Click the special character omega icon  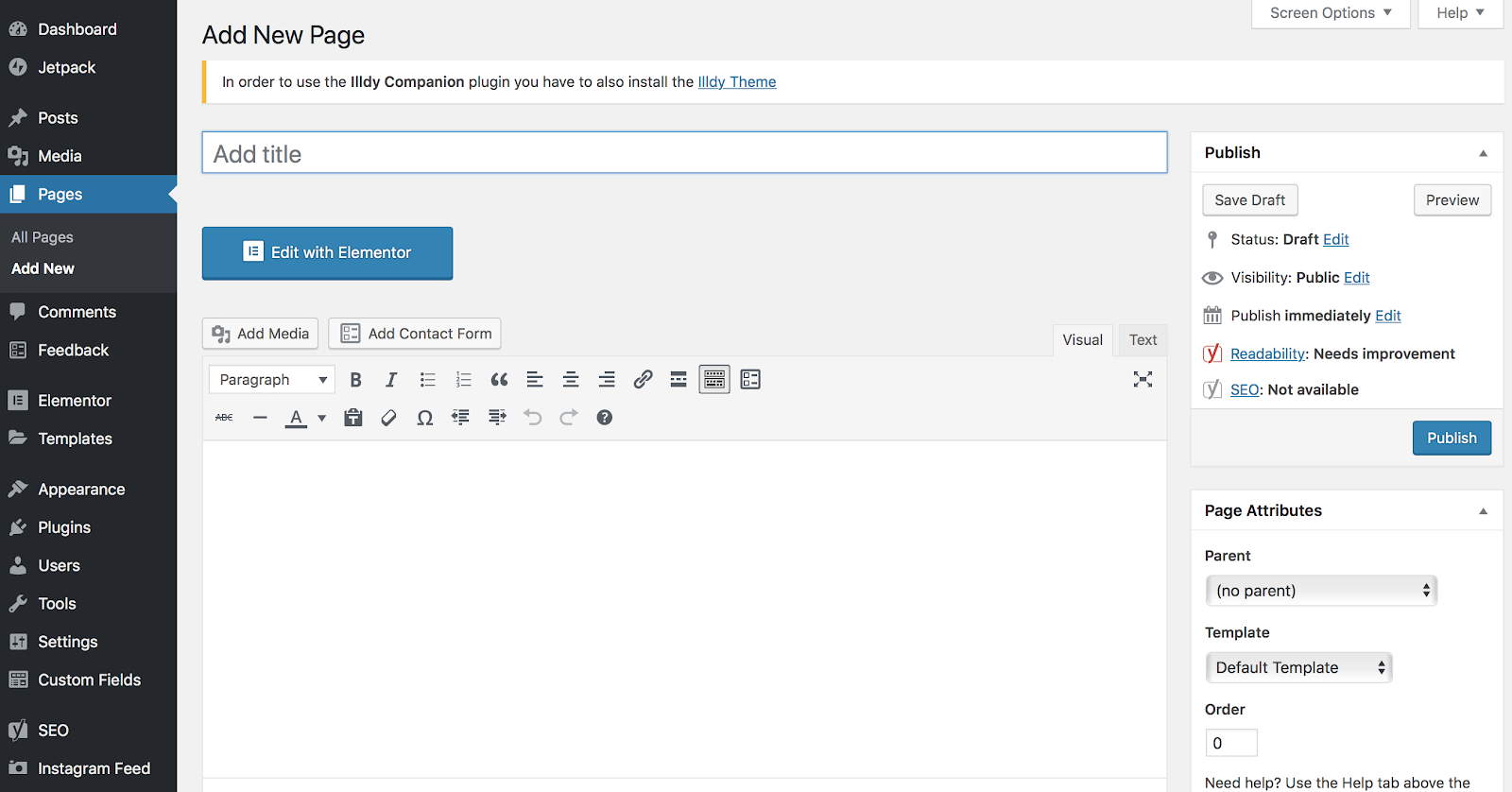tap(425, 418)
